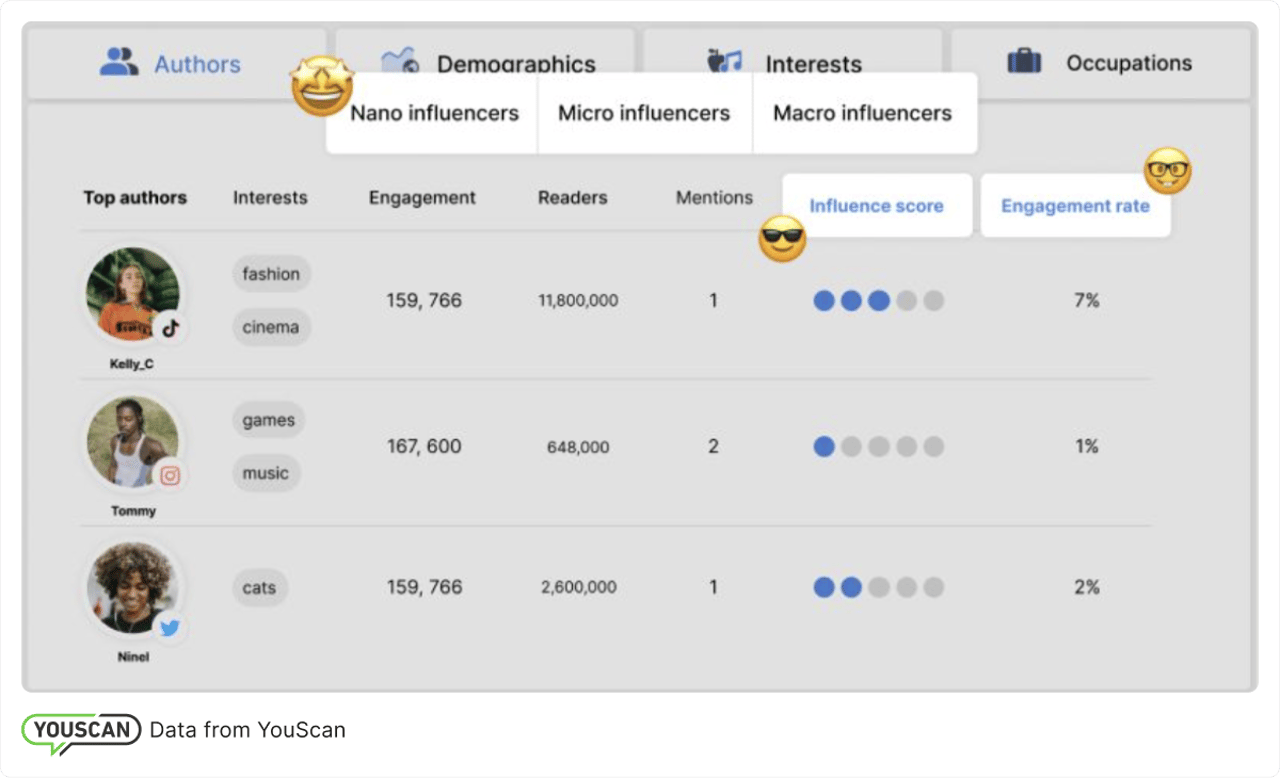The width and height of the screenshot is (1280, 778).
Task: Click the briefcase icon on Occupations tab
Action: (x=1024, y=63)
